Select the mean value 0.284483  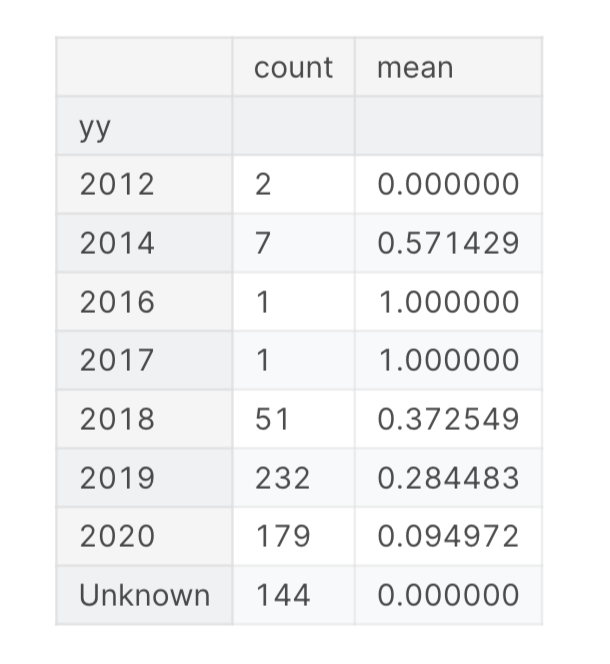[448, 478]
